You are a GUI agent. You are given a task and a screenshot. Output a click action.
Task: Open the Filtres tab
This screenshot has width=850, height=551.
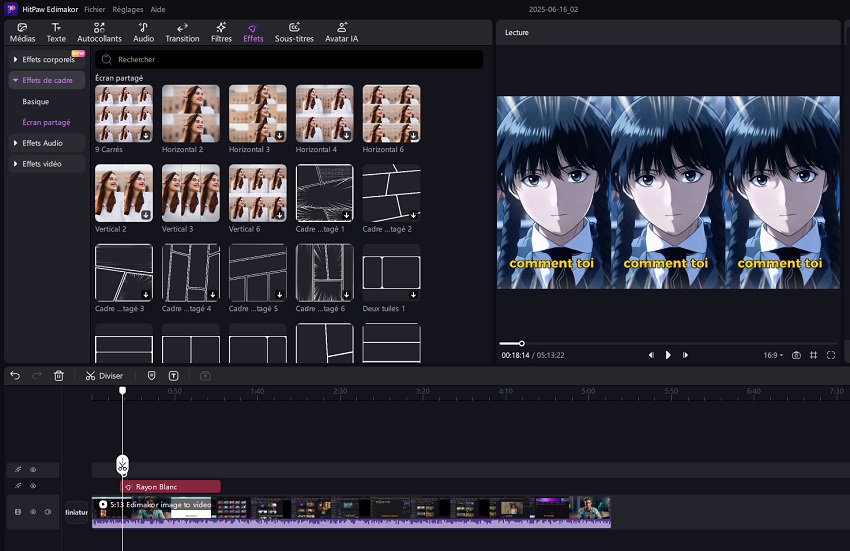click(x=221, y=33)
